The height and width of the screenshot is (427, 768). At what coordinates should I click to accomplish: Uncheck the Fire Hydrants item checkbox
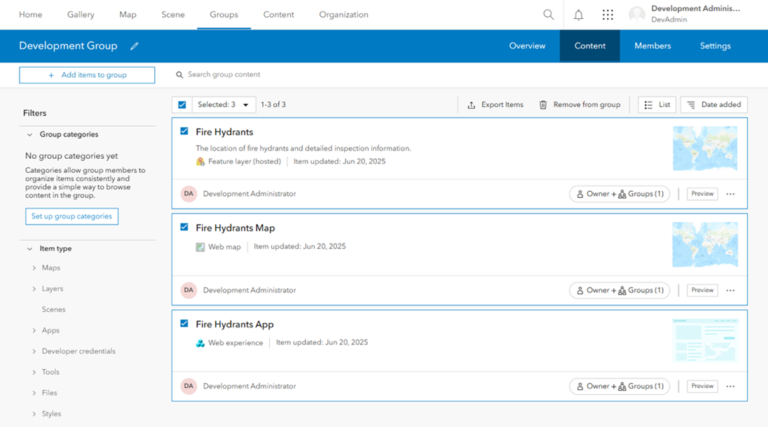coord(184,131)
